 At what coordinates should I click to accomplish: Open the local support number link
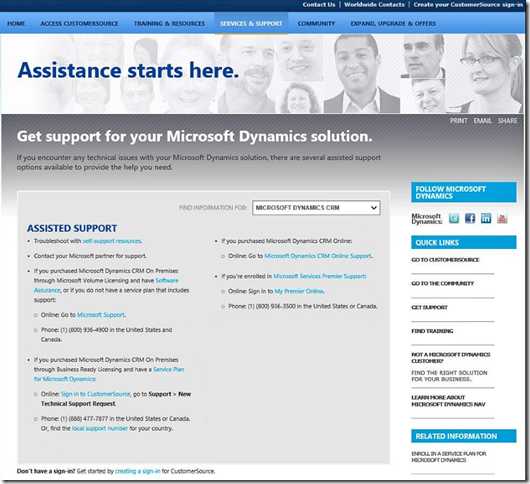100,429
